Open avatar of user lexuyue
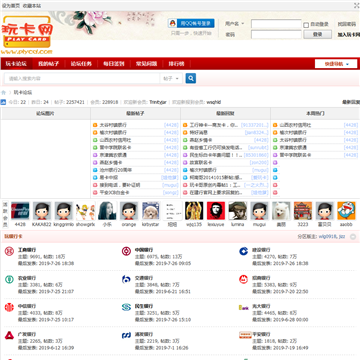The image size is (360, 360). coord(216,211)
